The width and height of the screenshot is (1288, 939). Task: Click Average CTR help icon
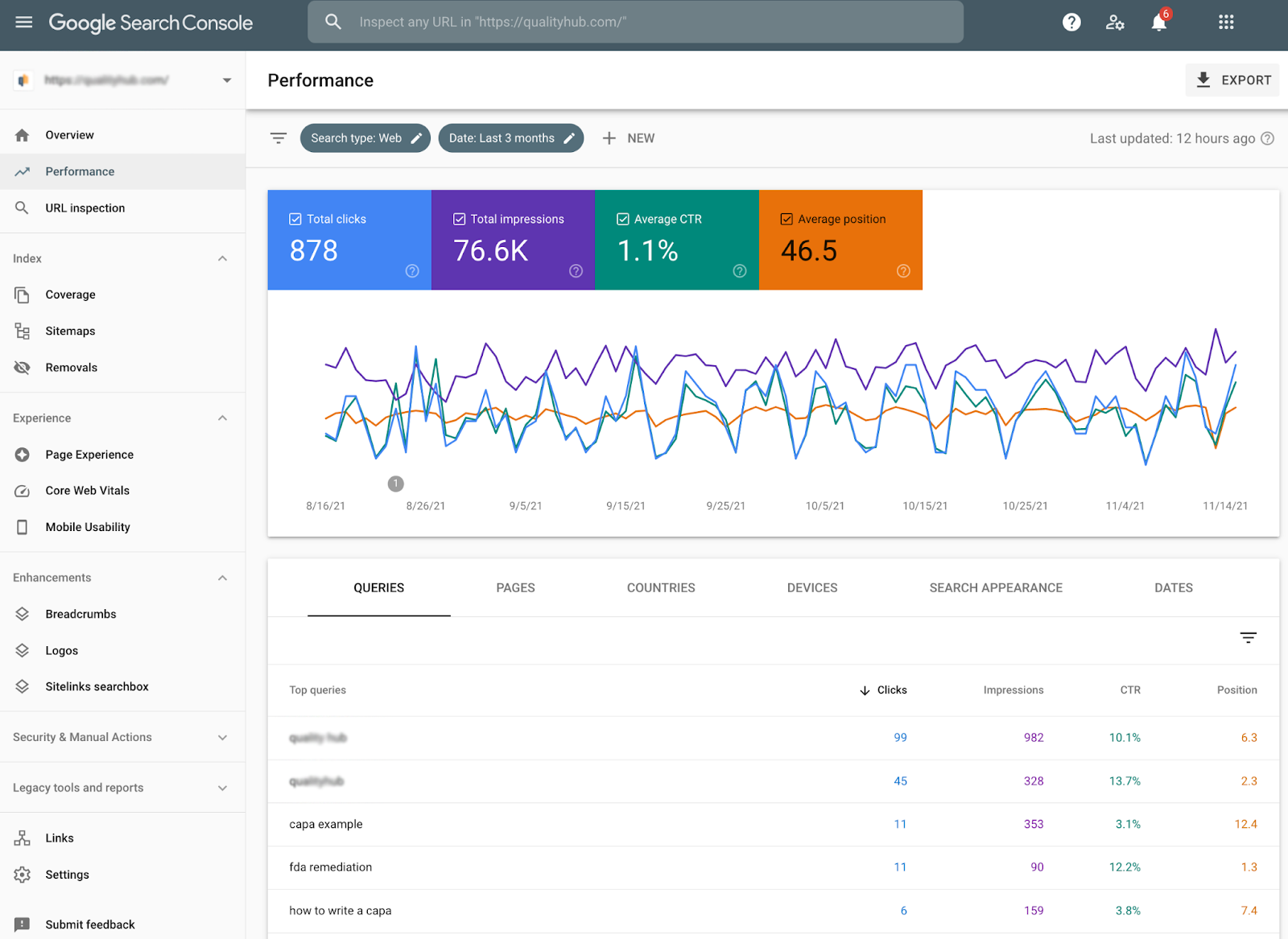click(x=740, y=271)
